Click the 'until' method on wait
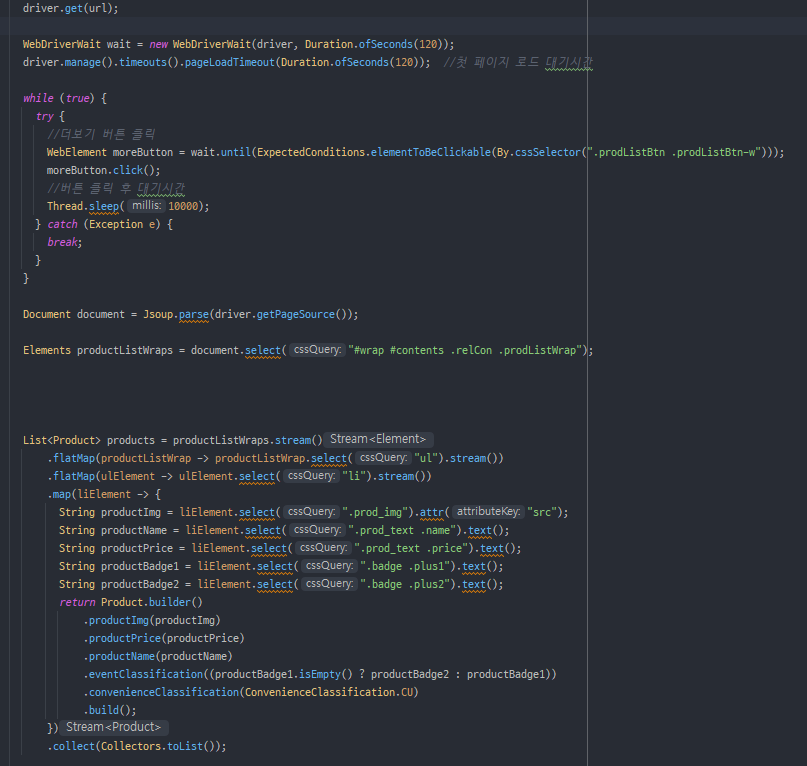Screen dimensions: 807x766 (x=236, y=152)
